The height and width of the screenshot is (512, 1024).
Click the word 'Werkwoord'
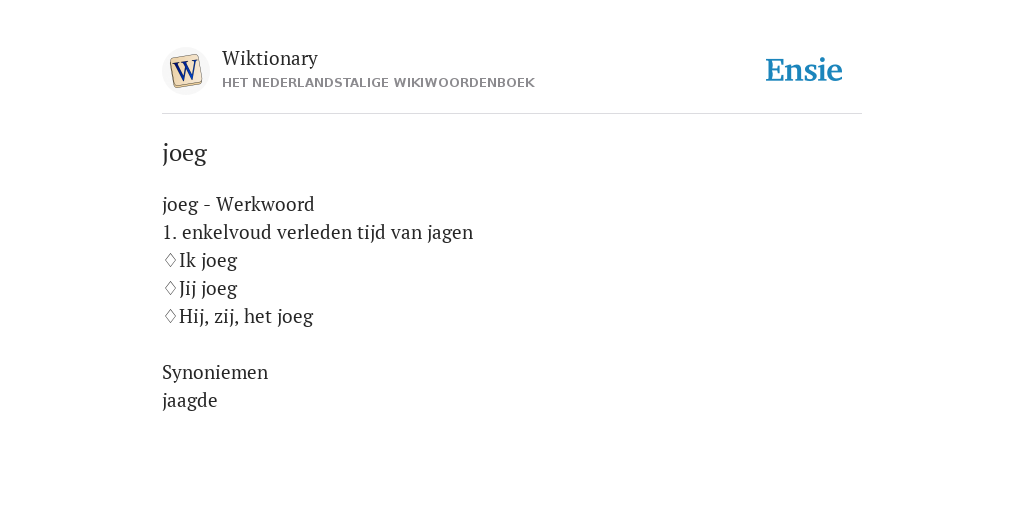[x=265, y=204]
